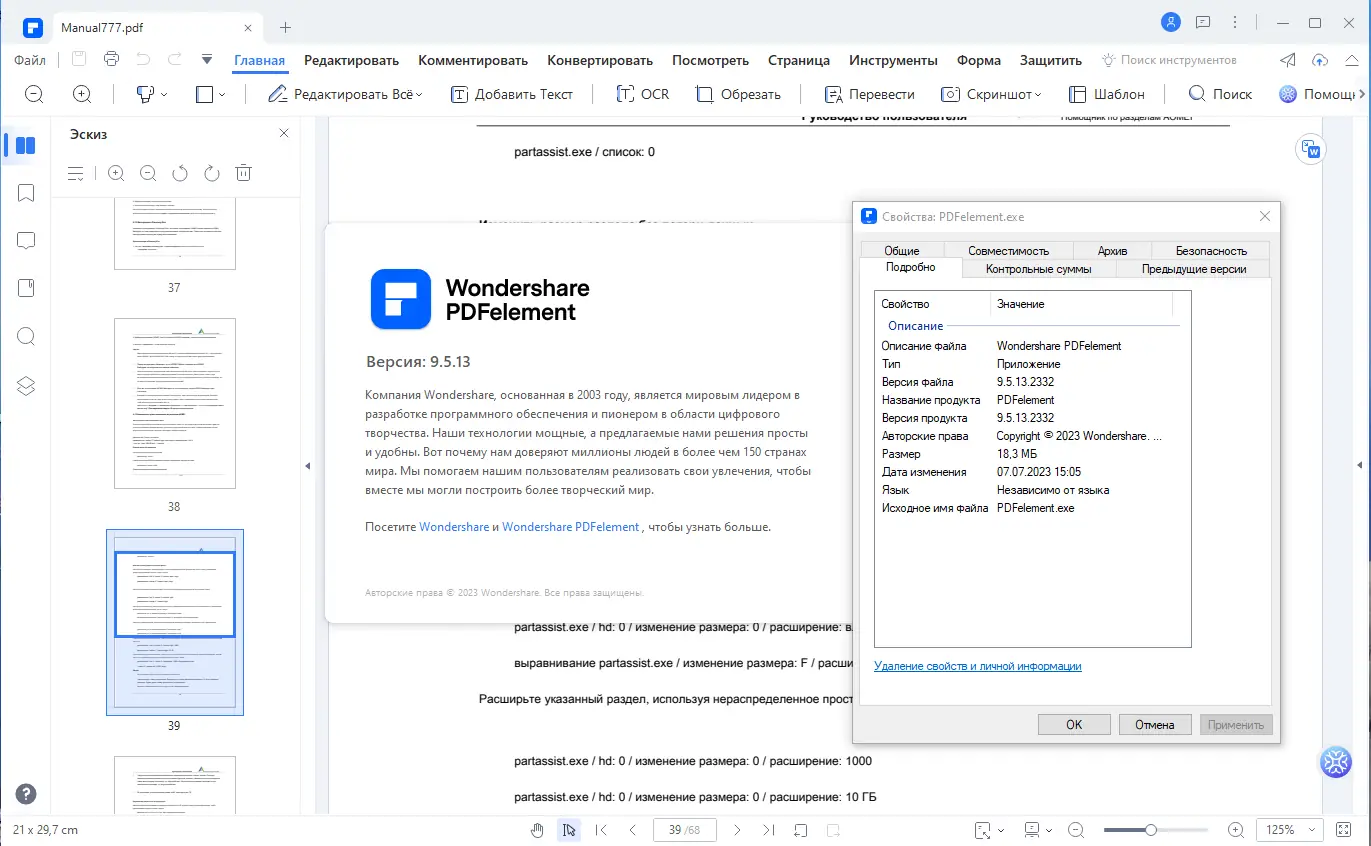Click the print icon in the quick access bar
This screenshot has width=1371, height=846.
pos(111,59)
